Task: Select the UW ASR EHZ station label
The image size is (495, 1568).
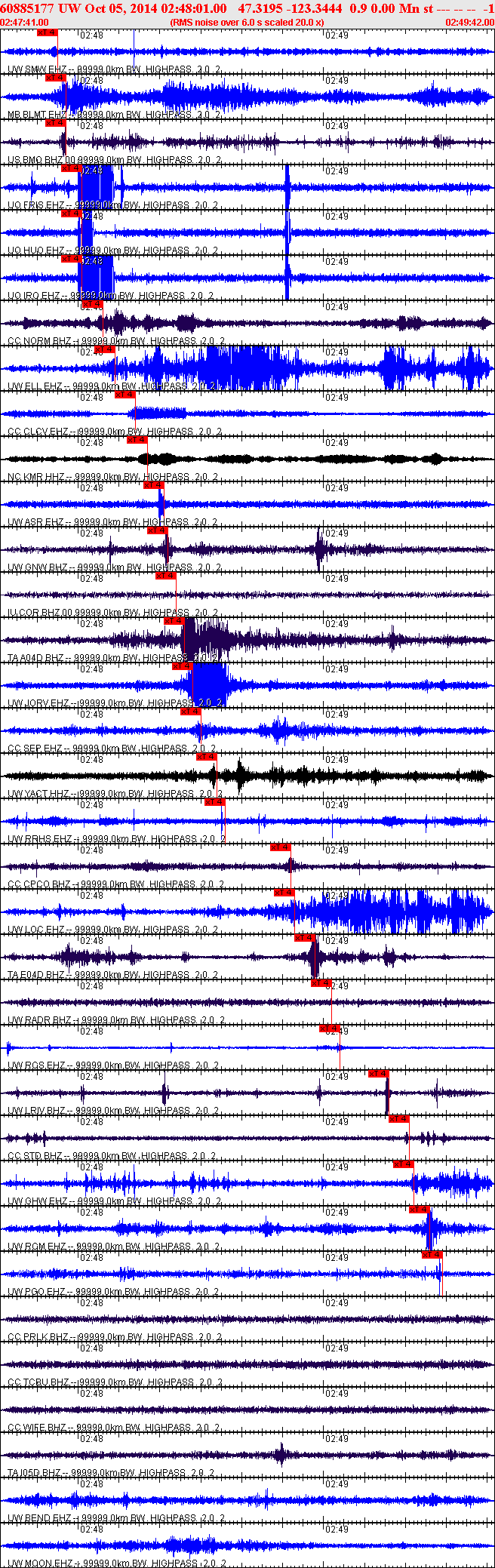Action: click(112, 522)
